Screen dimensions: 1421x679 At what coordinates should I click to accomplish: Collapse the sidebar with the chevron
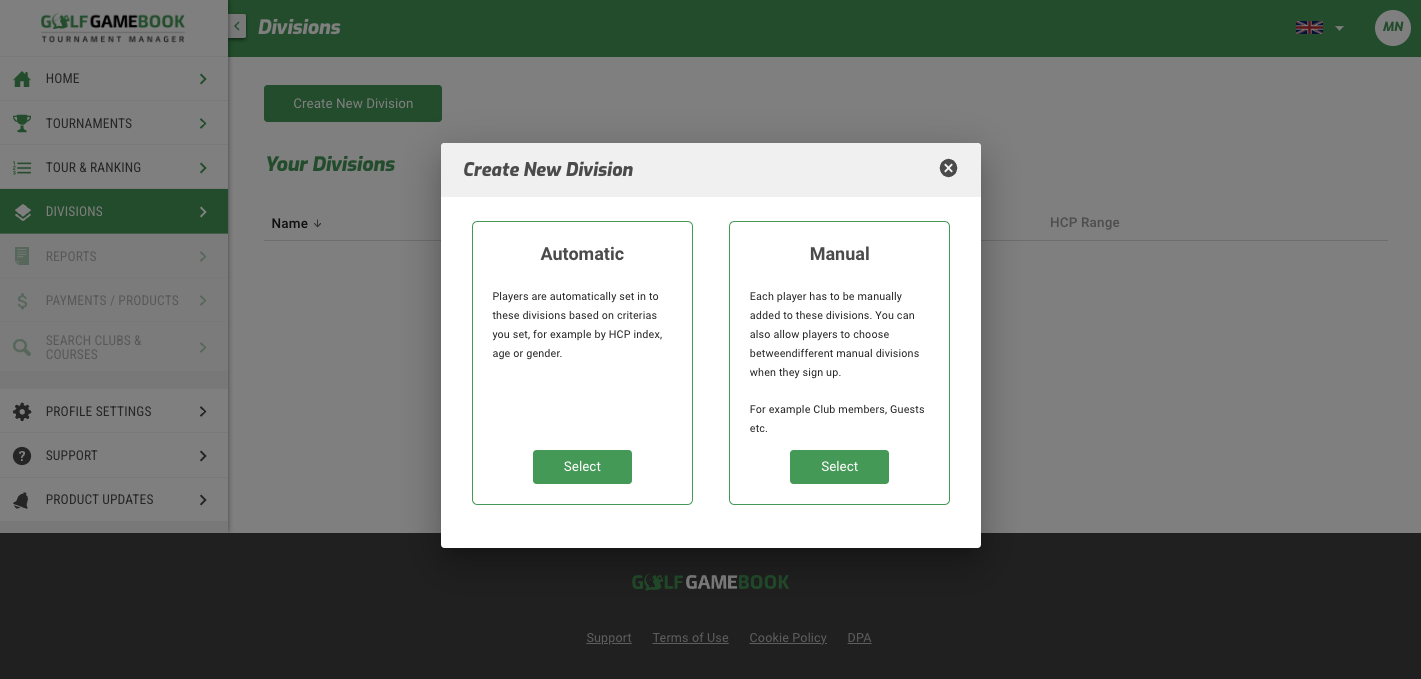236,27
